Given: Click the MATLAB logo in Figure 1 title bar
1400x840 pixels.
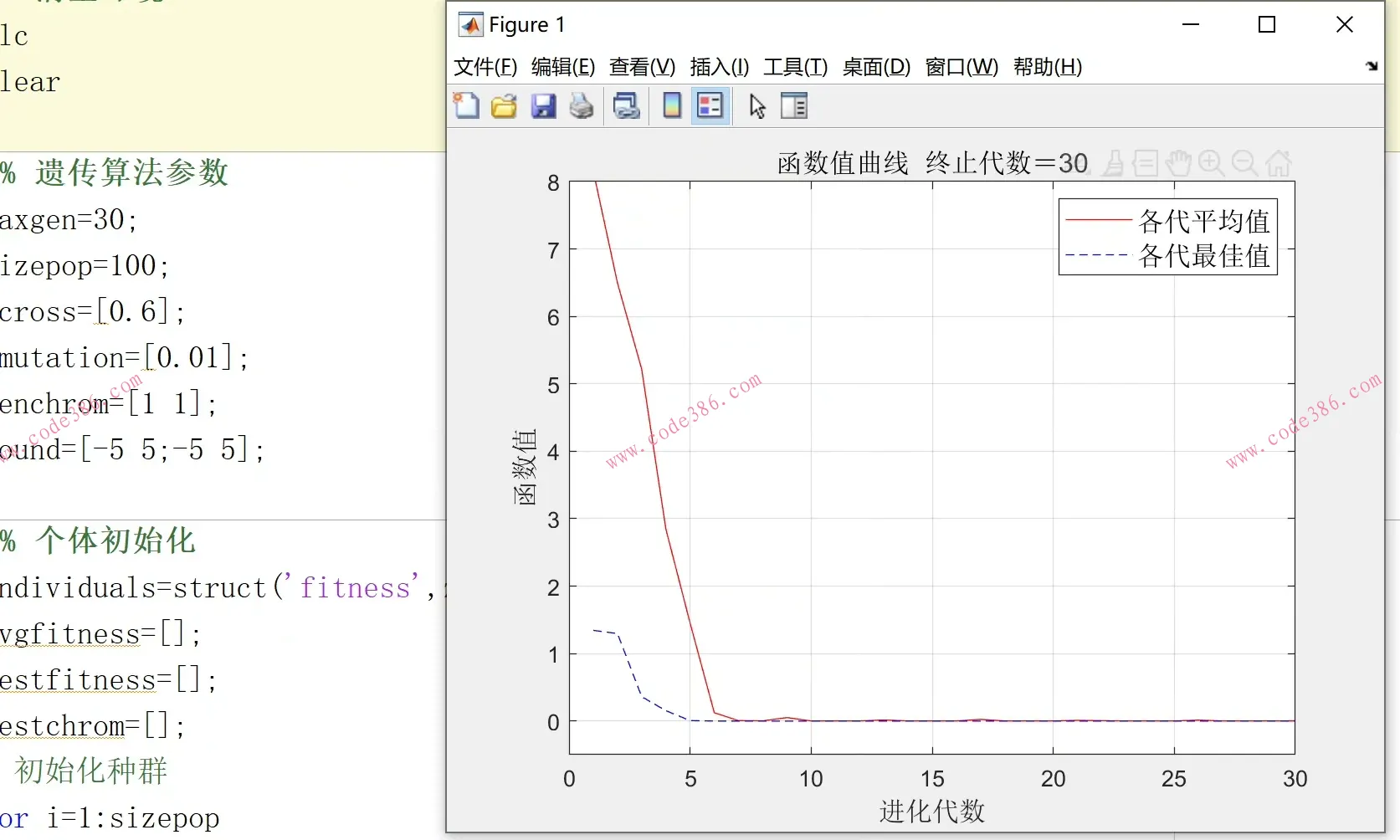Looking at the screenshot, I should click(x=470, y=25).
